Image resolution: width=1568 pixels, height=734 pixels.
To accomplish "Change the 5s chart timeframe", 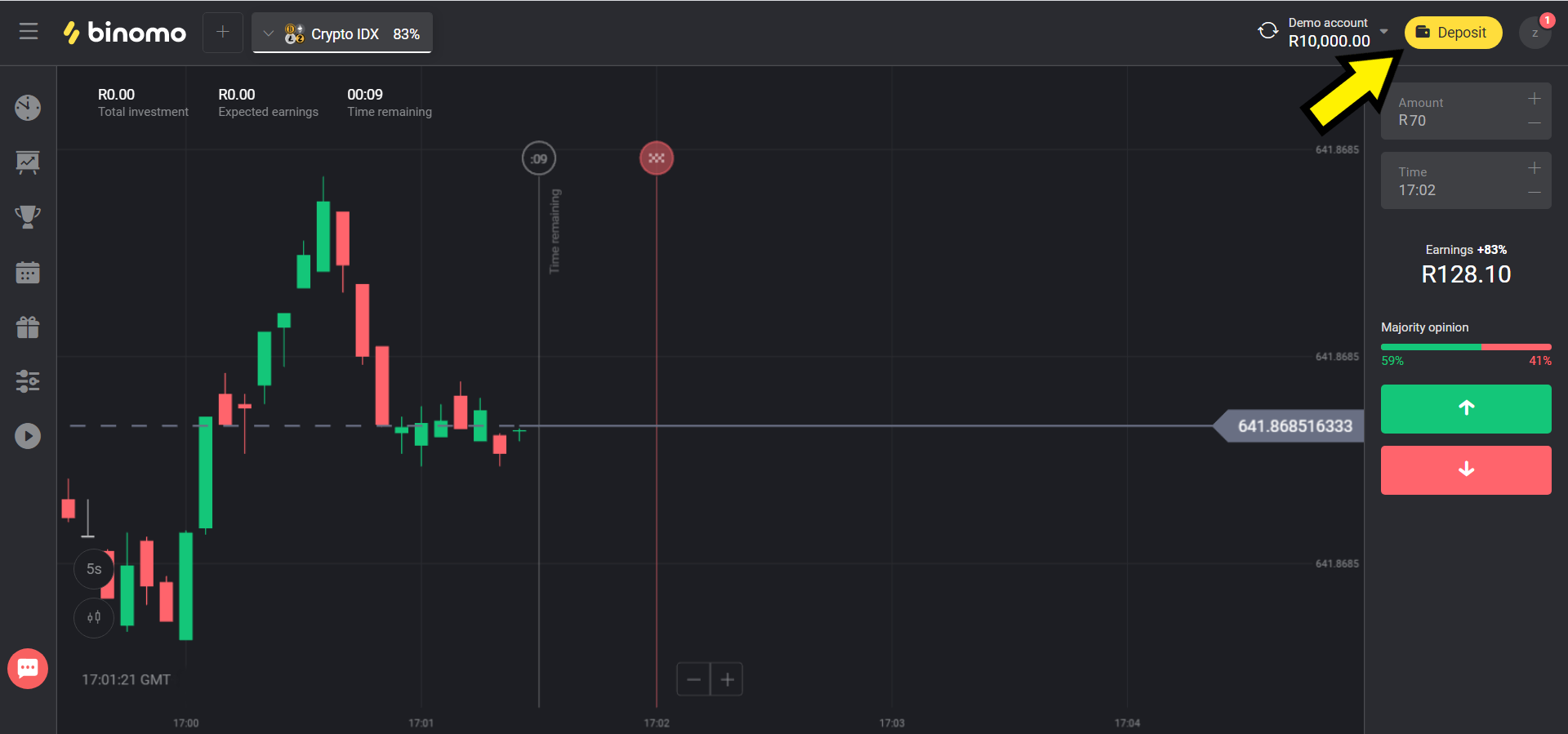I will (94, 569).
